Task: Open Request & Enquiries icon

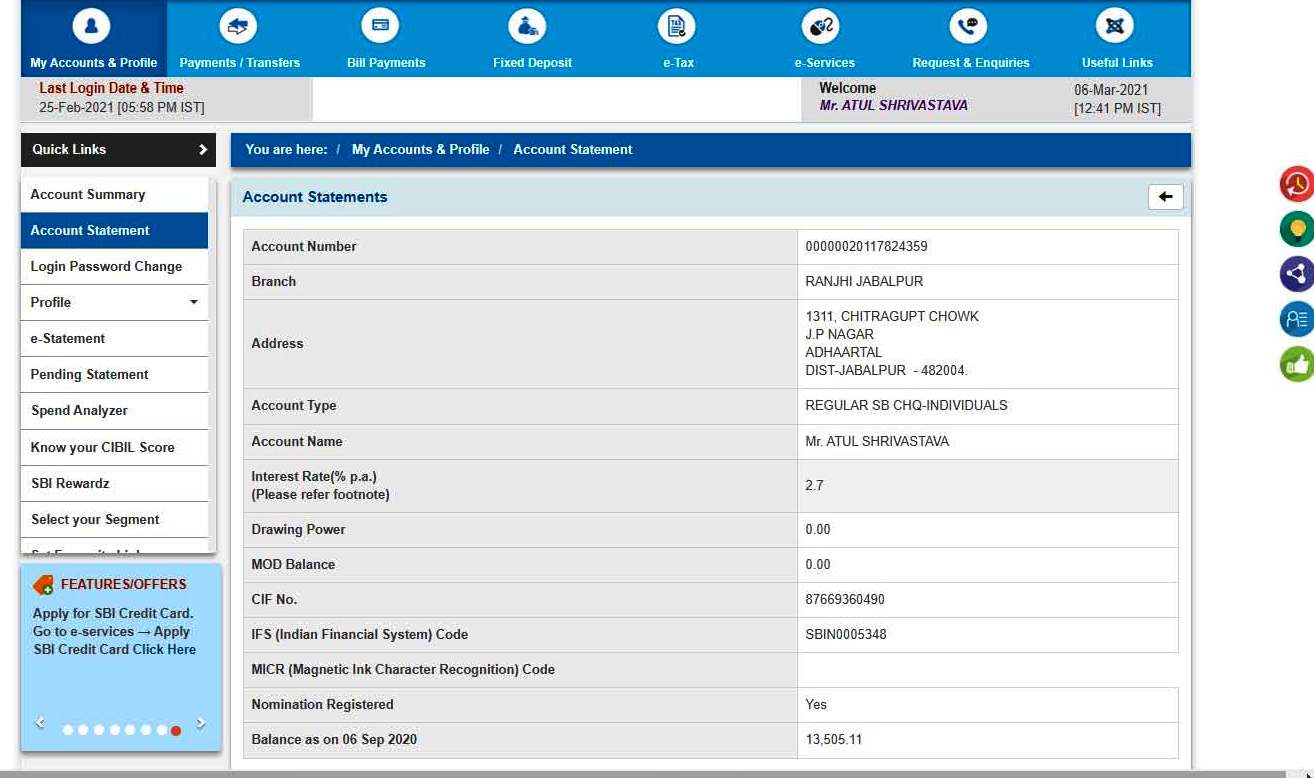Action: (968, 26)
